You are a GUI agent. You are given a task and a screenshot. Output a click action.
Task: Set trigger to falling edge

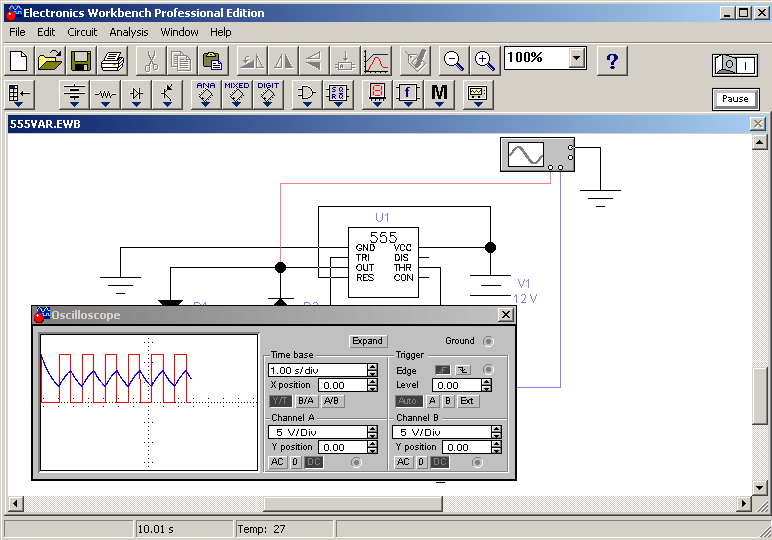(463, 370)
